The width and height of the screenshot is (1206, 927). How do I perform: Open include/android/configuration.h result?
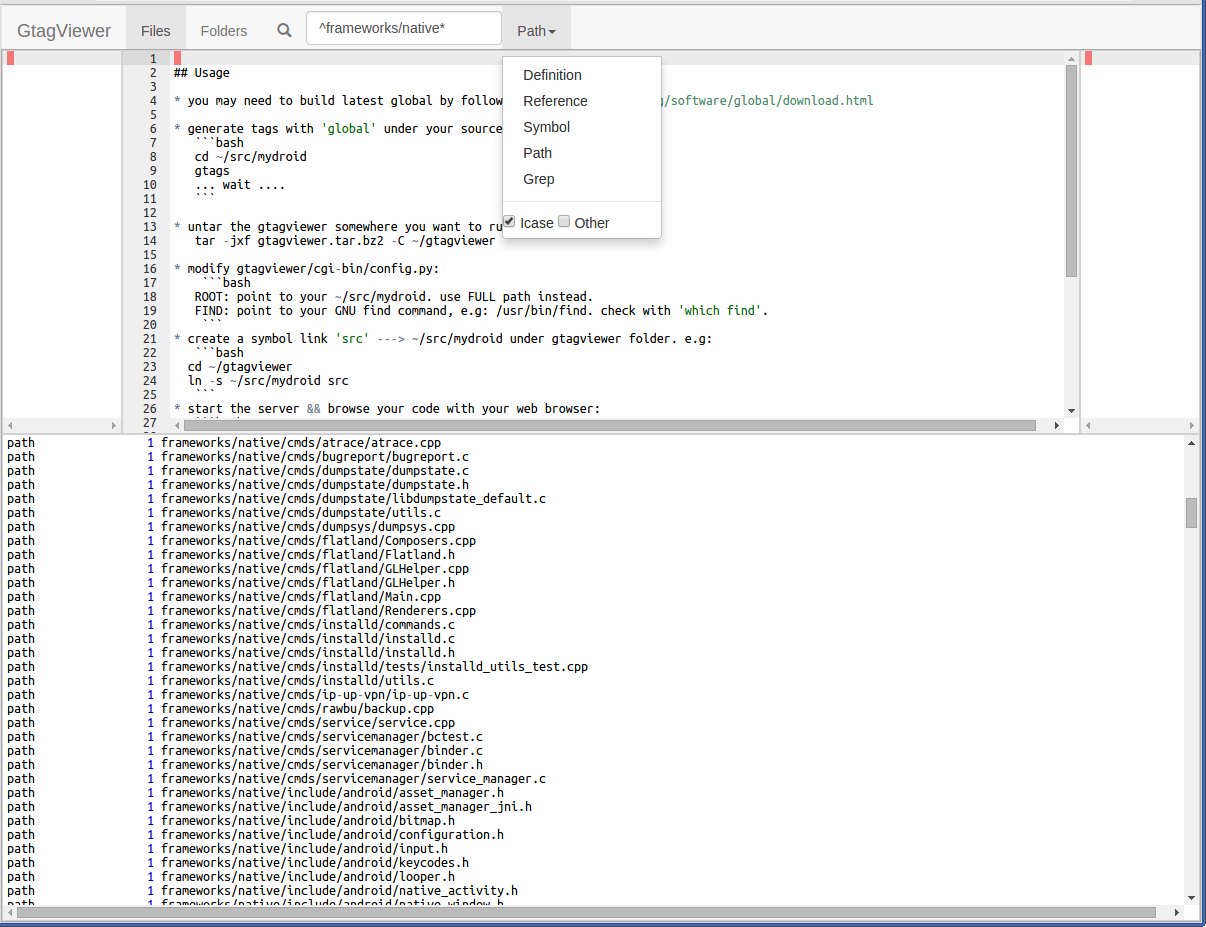click(332, 834)
